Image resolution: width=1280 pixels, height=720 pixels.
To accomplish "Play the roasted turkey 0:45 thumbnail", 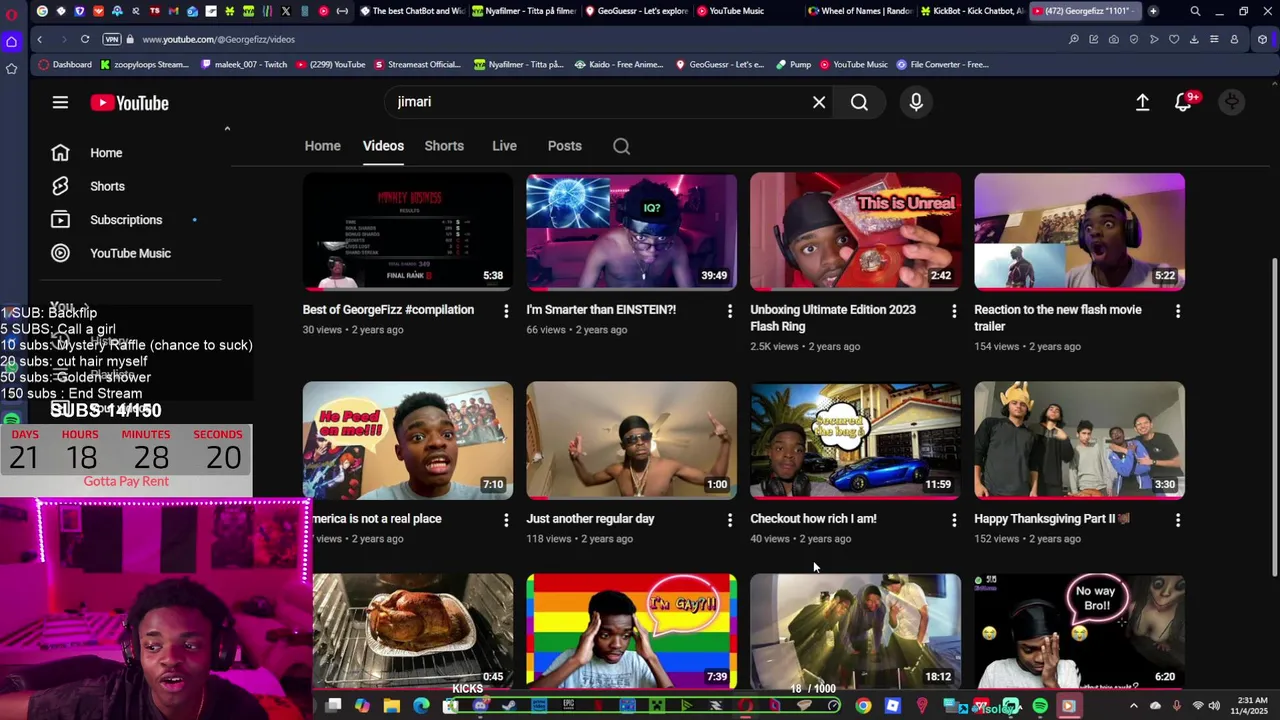I will coord(412,630).
